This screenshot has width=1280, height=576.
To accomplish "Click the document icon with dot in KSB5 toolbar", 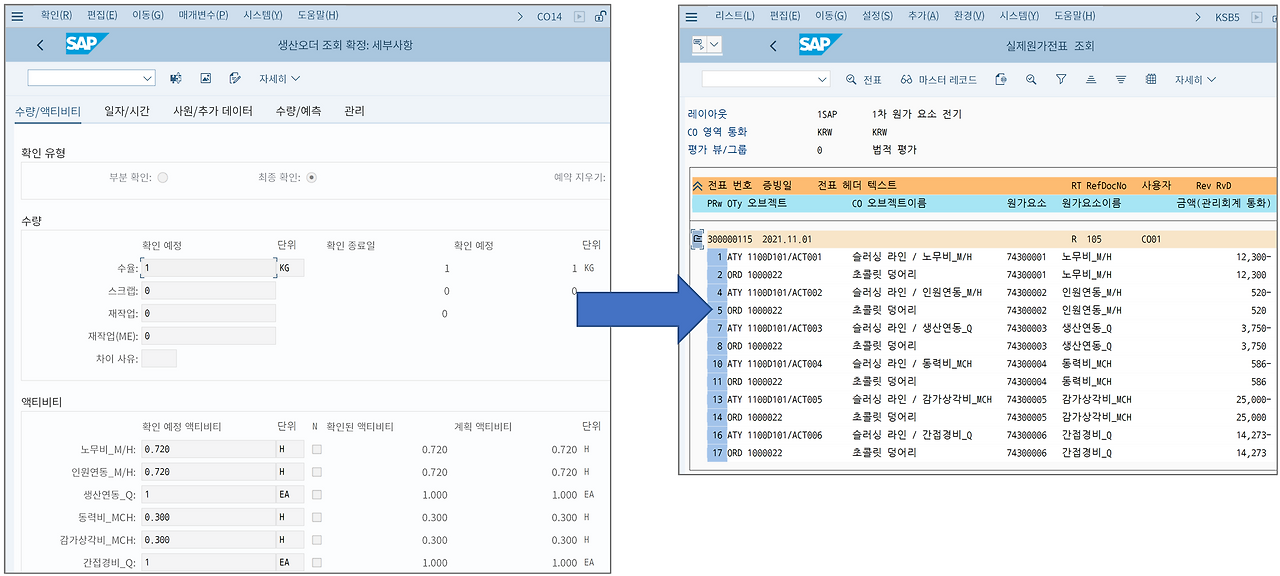I will coord(1001,79).
